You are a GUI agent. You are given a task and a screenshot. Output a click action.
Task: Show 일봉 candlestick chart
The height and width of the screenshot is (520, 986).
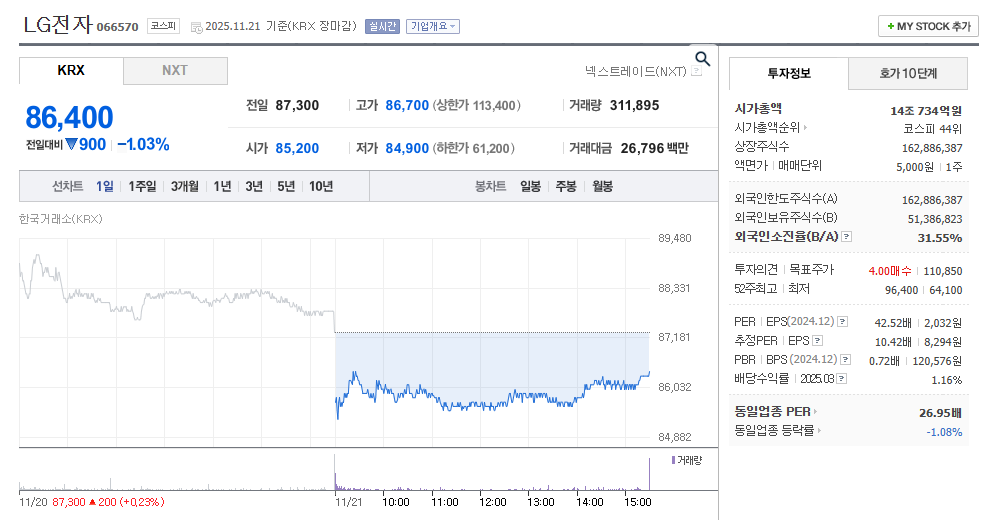tap(530, 186)
